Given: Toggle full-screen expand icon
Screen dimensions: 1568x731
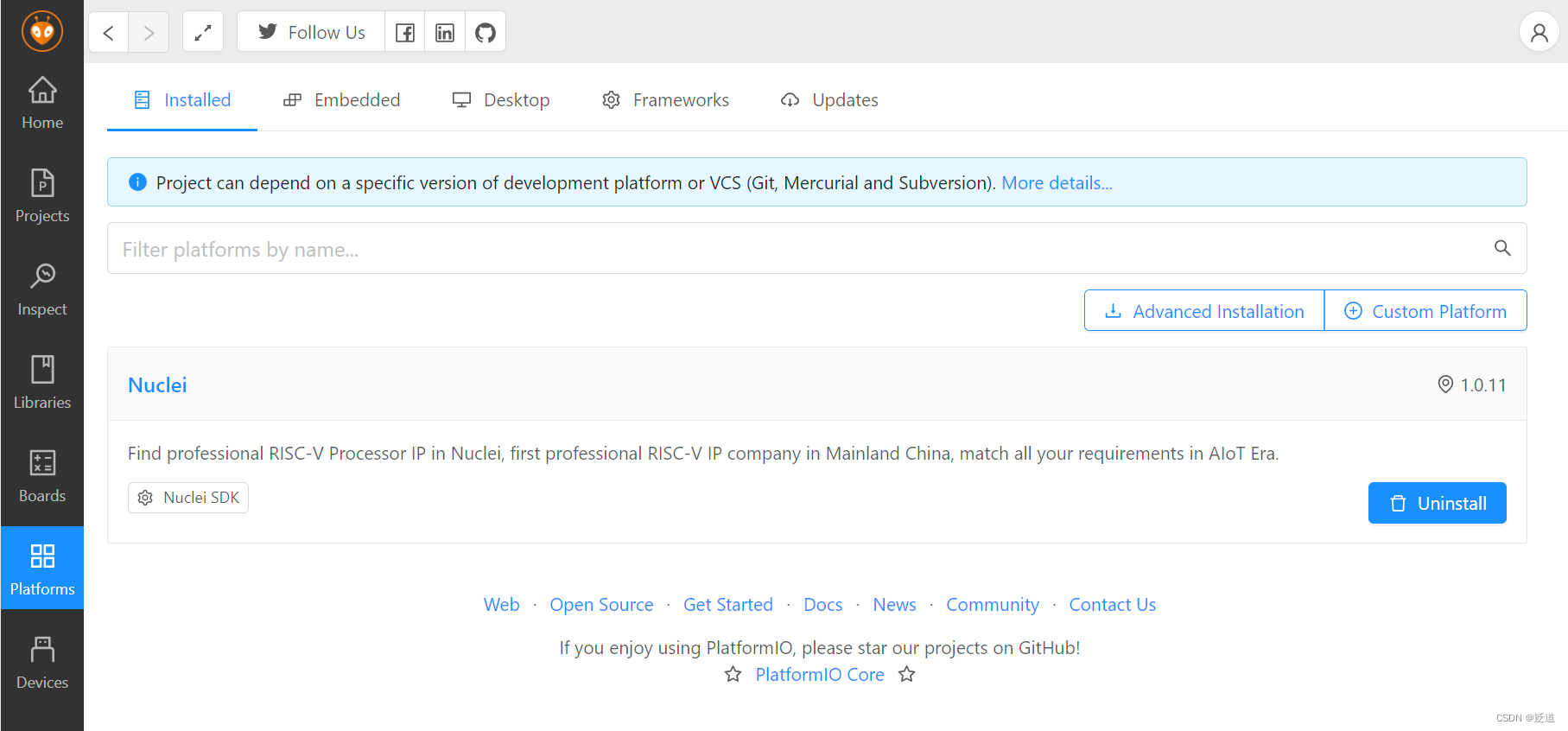Looking at the screenshot, I should [x=203, y=33].
